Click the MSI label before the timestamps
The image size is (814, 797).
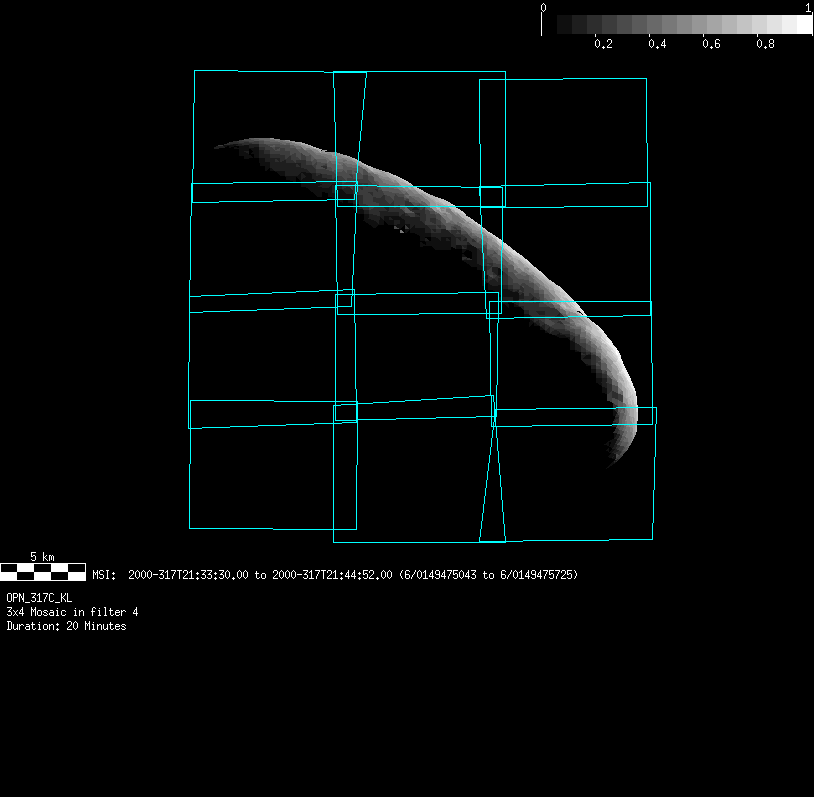pyautogui.click(x=104, y=575)
